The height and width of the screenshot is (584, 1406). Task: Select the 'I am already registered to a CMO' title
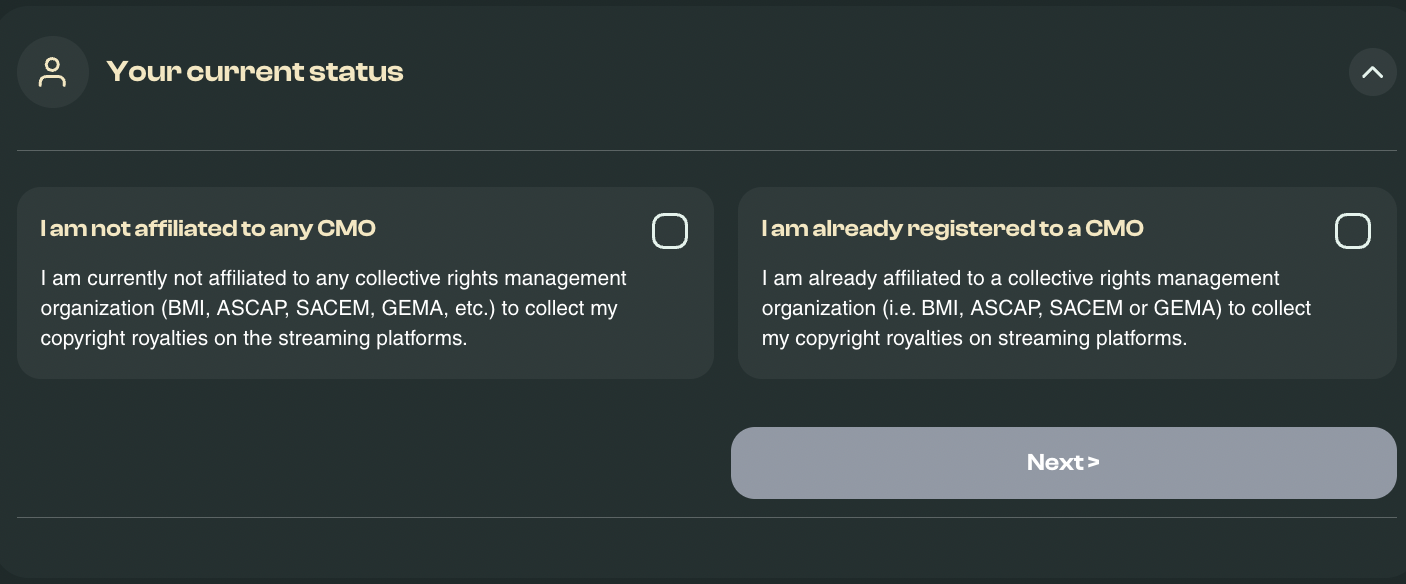(952, 229)
